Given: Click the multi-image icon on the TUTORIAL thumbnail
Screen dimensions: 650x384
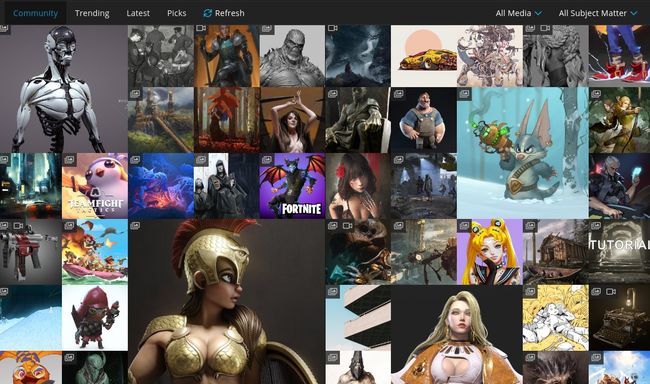Looking at the screenshot, I should 596,226.
